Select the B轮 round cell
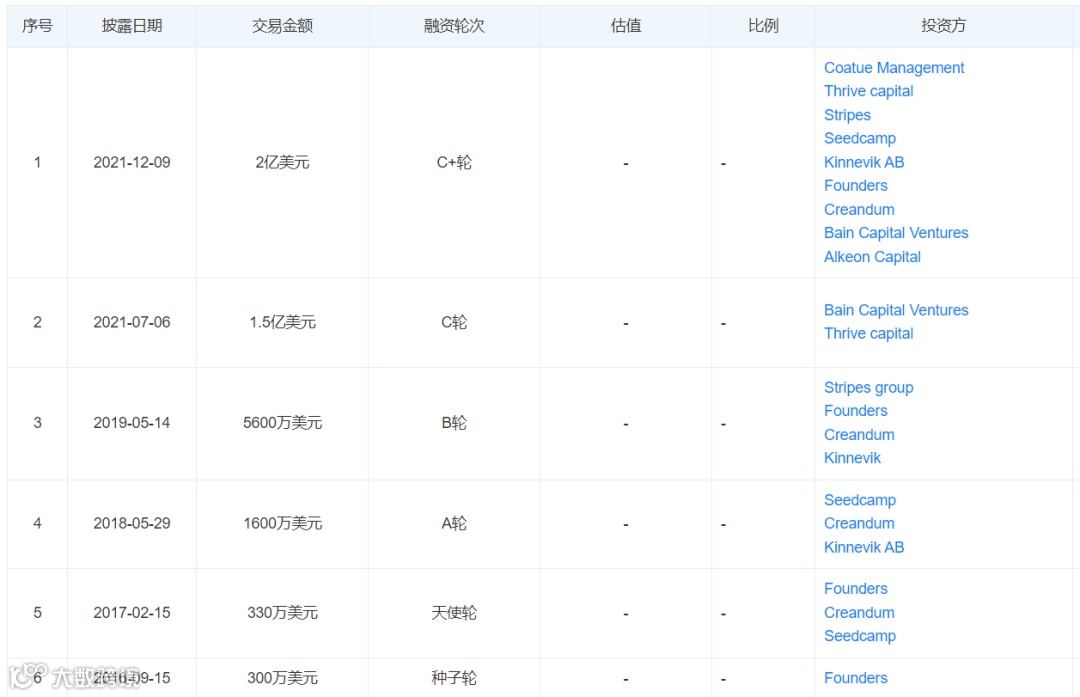Viewport: 1080px width, 697px height. pyautogui.click(x=454, y=423)
